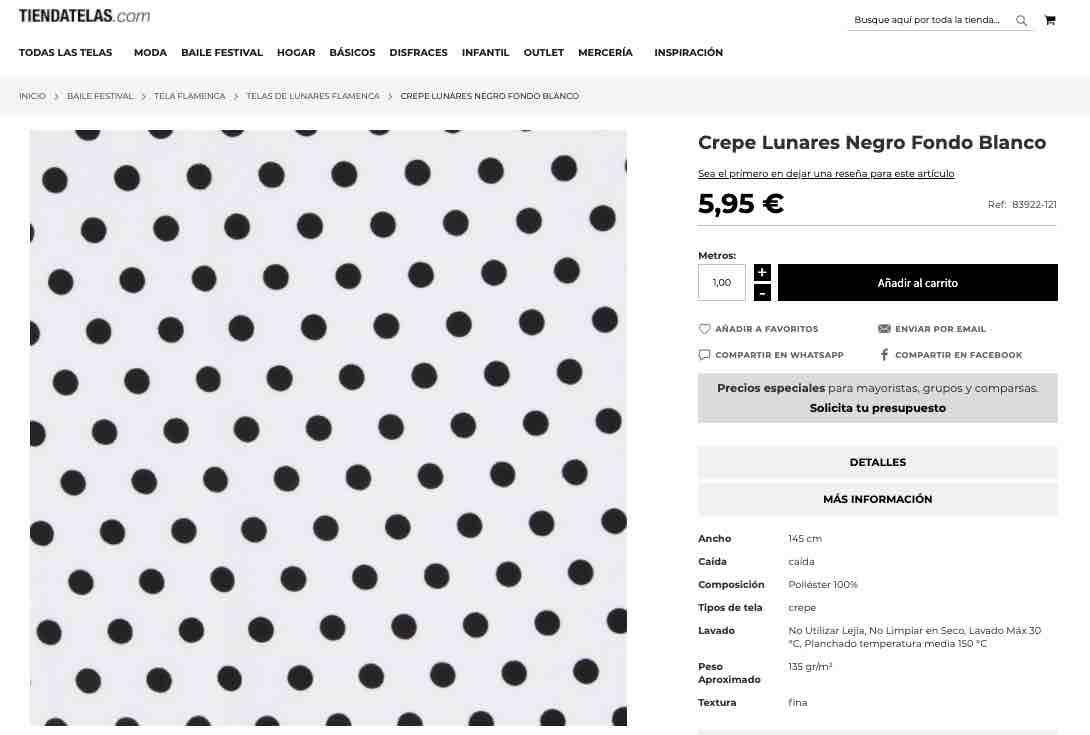1090x735 pixels.
Task: Increase meters with the plus button
Action: click(x=762, y=273)
